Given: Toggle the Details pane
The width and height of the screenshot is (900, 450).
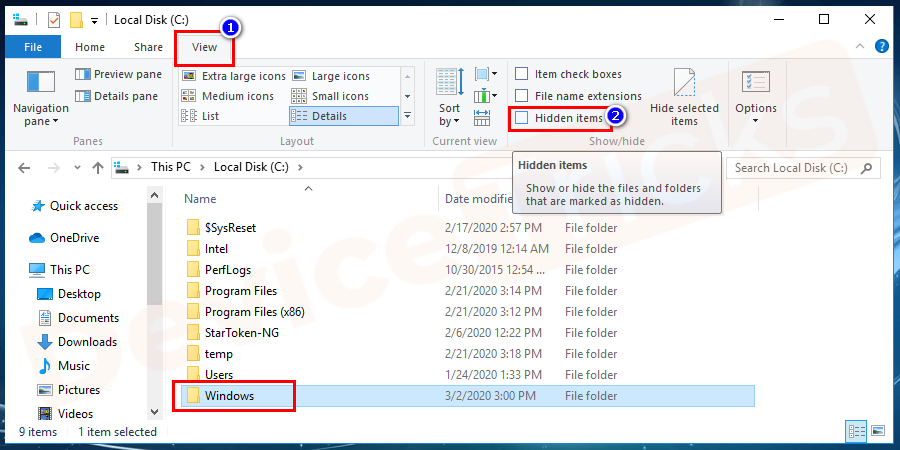Looking at the screenshot, I should pyautogui.click(x=117, y=96).
